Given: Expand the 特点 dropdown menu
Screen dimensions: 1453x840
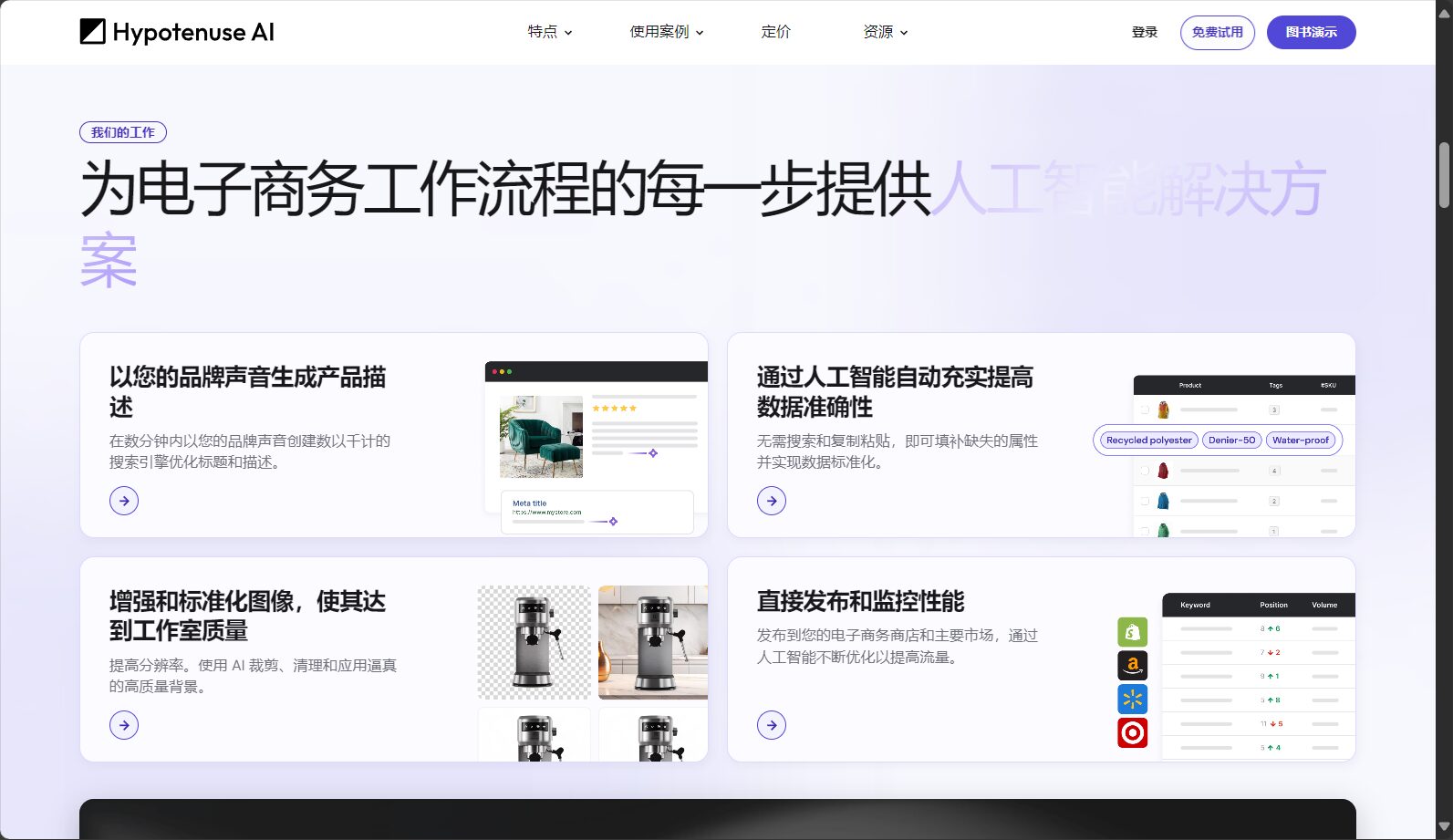Looking at the screenshot, I should pyautogui.click(x=550, y=32).
